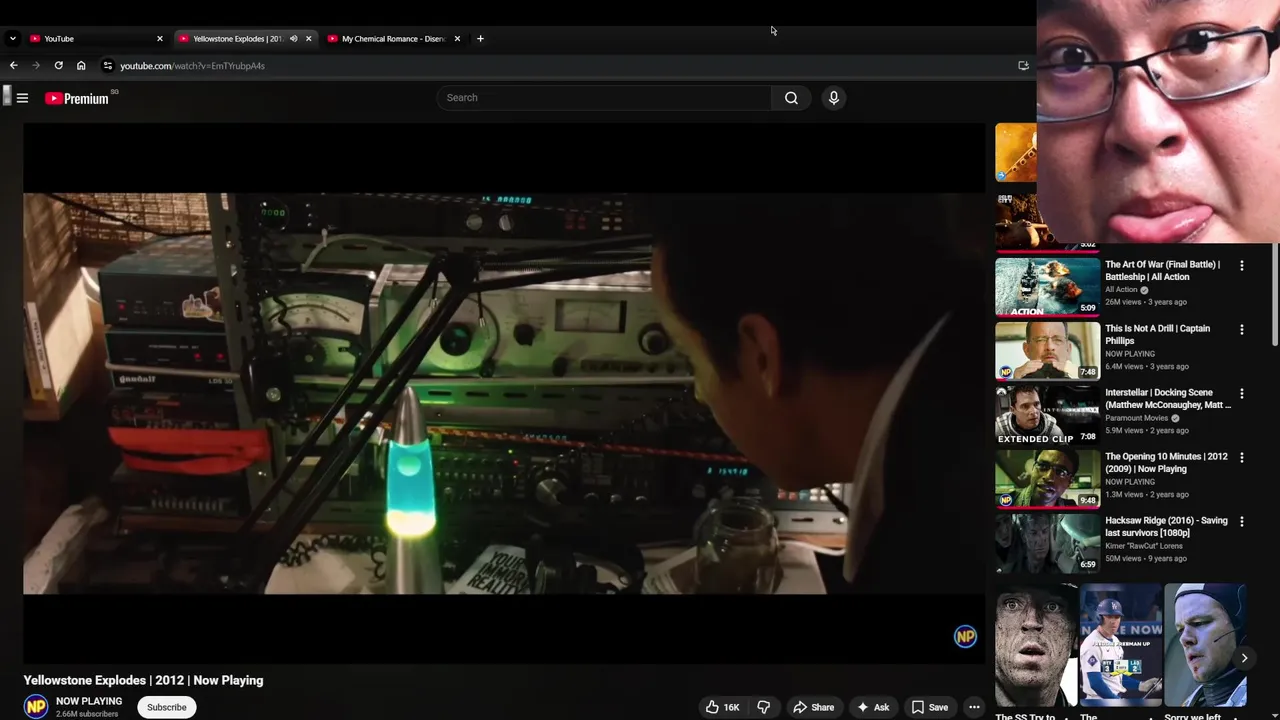This screenshot has height=720, width=1280.
Task: Click the cast/install icon in address bar
Action: click(1023, 66)
